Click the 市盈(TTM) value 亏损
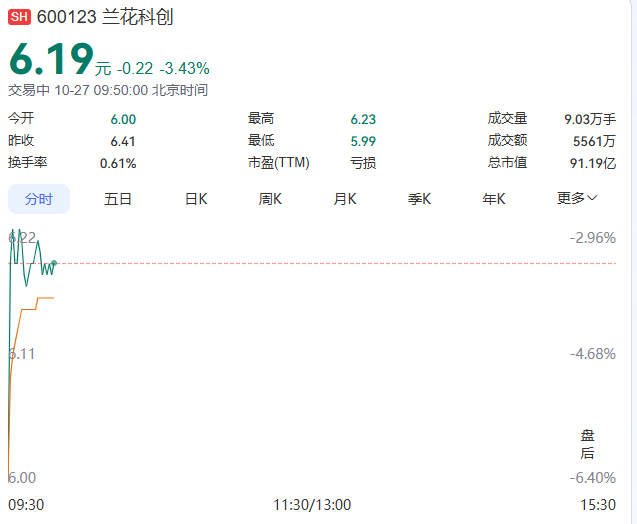The width and height of the screenshot is (637, 524). point(363,163)
